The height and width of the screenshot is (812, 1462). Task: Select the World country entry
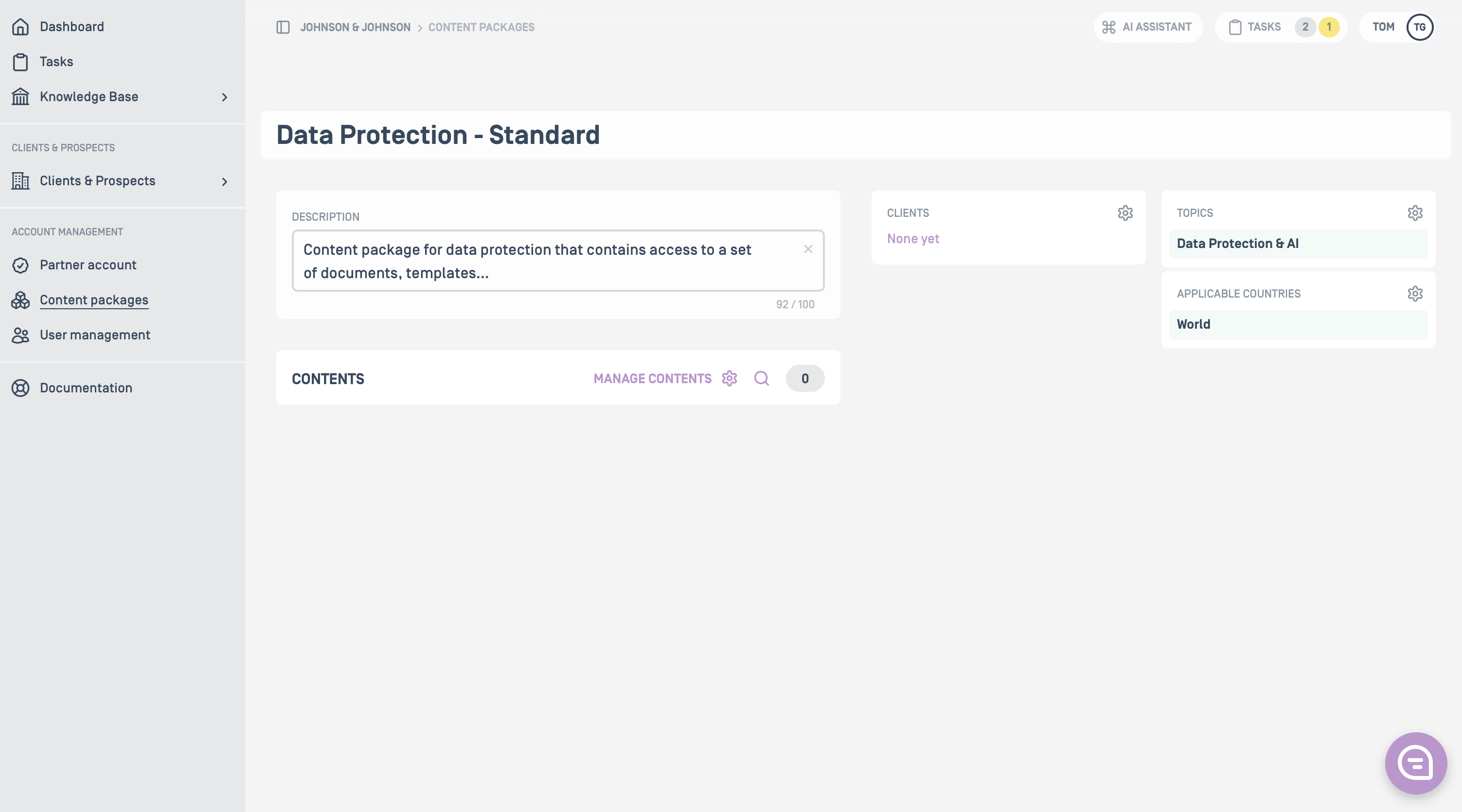click(x=1298, y=325)
